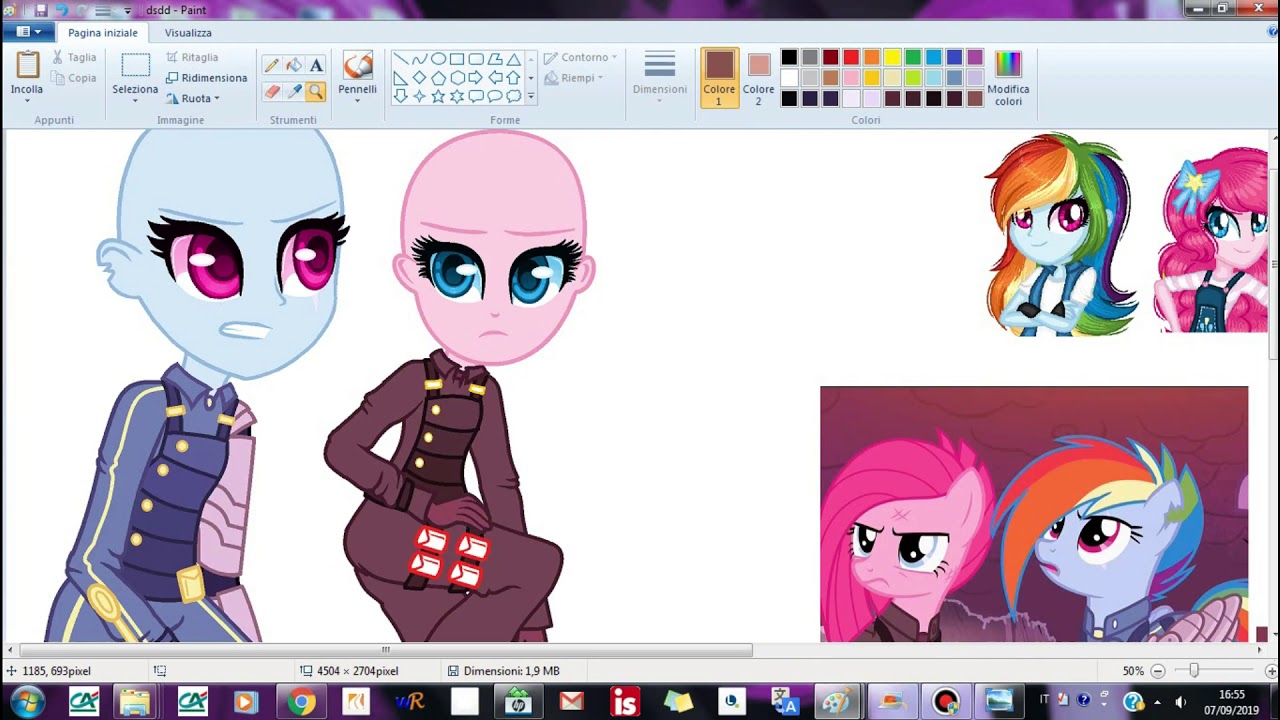Screen dimensions: 1280x720
Task: Select the Rectangular selection icon
Action: (135, 66)
